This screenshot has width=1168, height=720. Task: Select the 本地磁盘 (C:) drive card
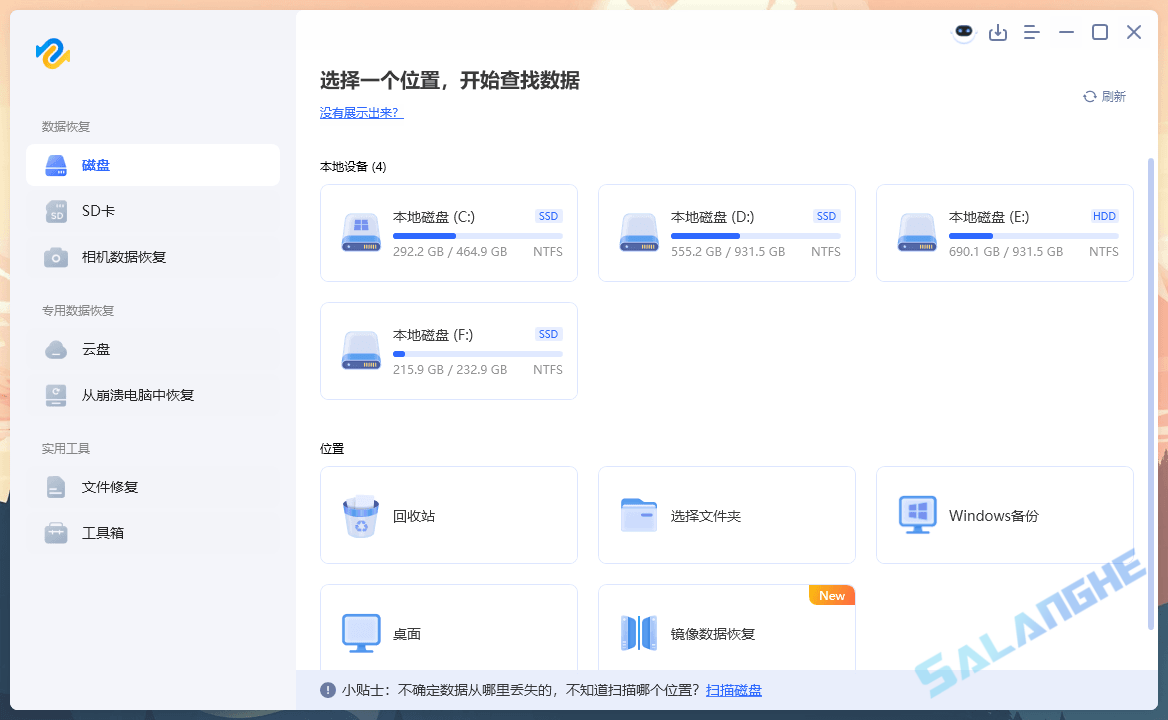coord(448,233)
